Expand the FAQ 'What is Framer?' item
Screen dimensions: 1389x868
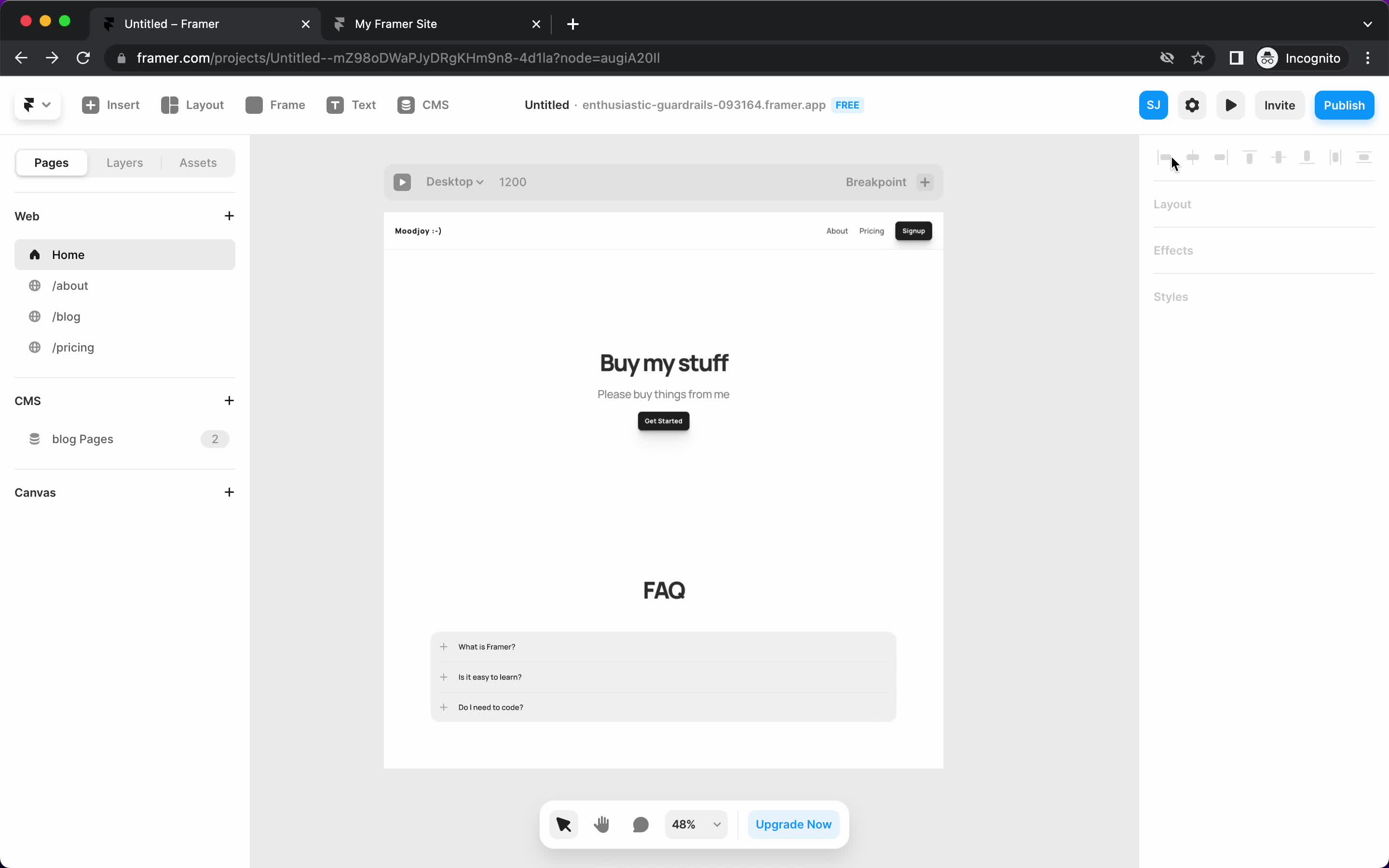443,646
